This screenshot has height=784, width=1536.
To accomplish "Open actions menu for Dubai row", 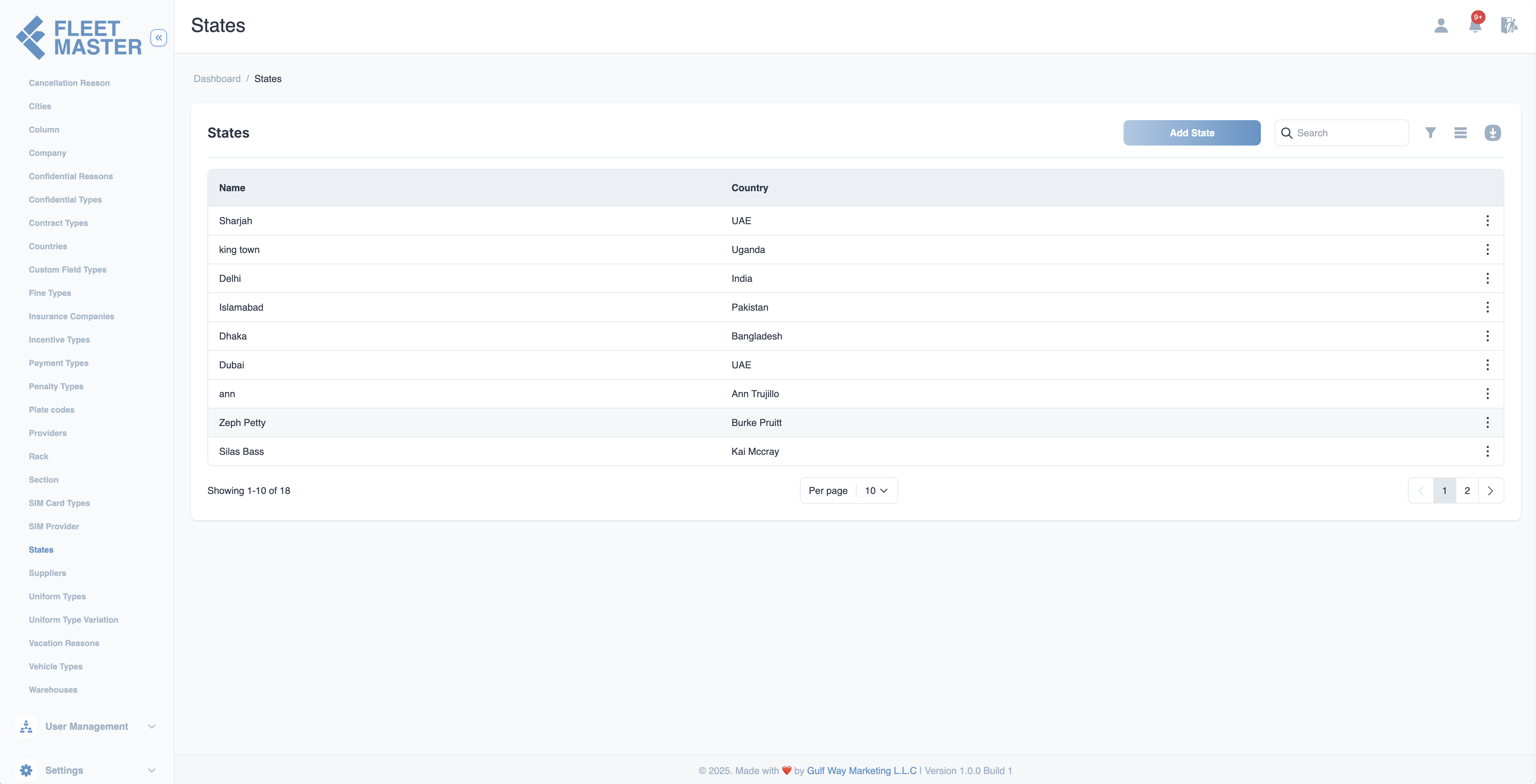I will 1487,365.
